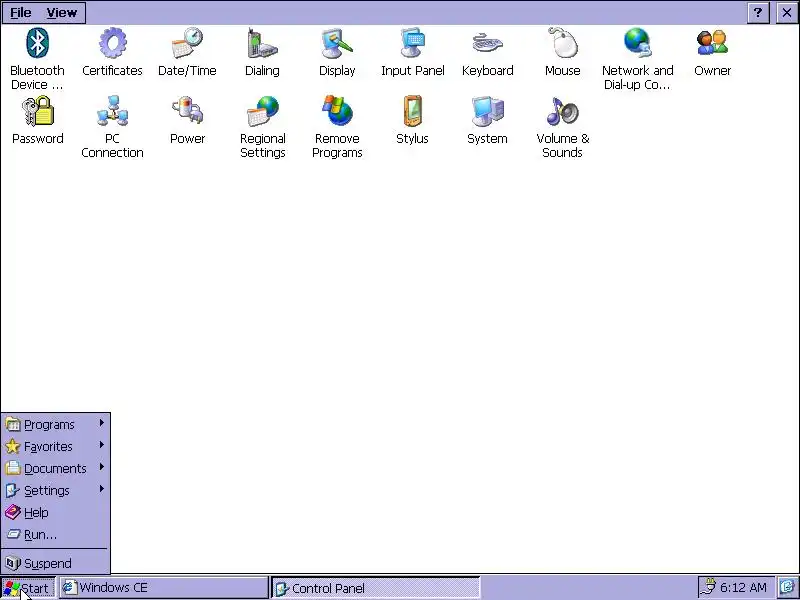Open the Power applet icon
800x600 pixels.
point(187,111)
